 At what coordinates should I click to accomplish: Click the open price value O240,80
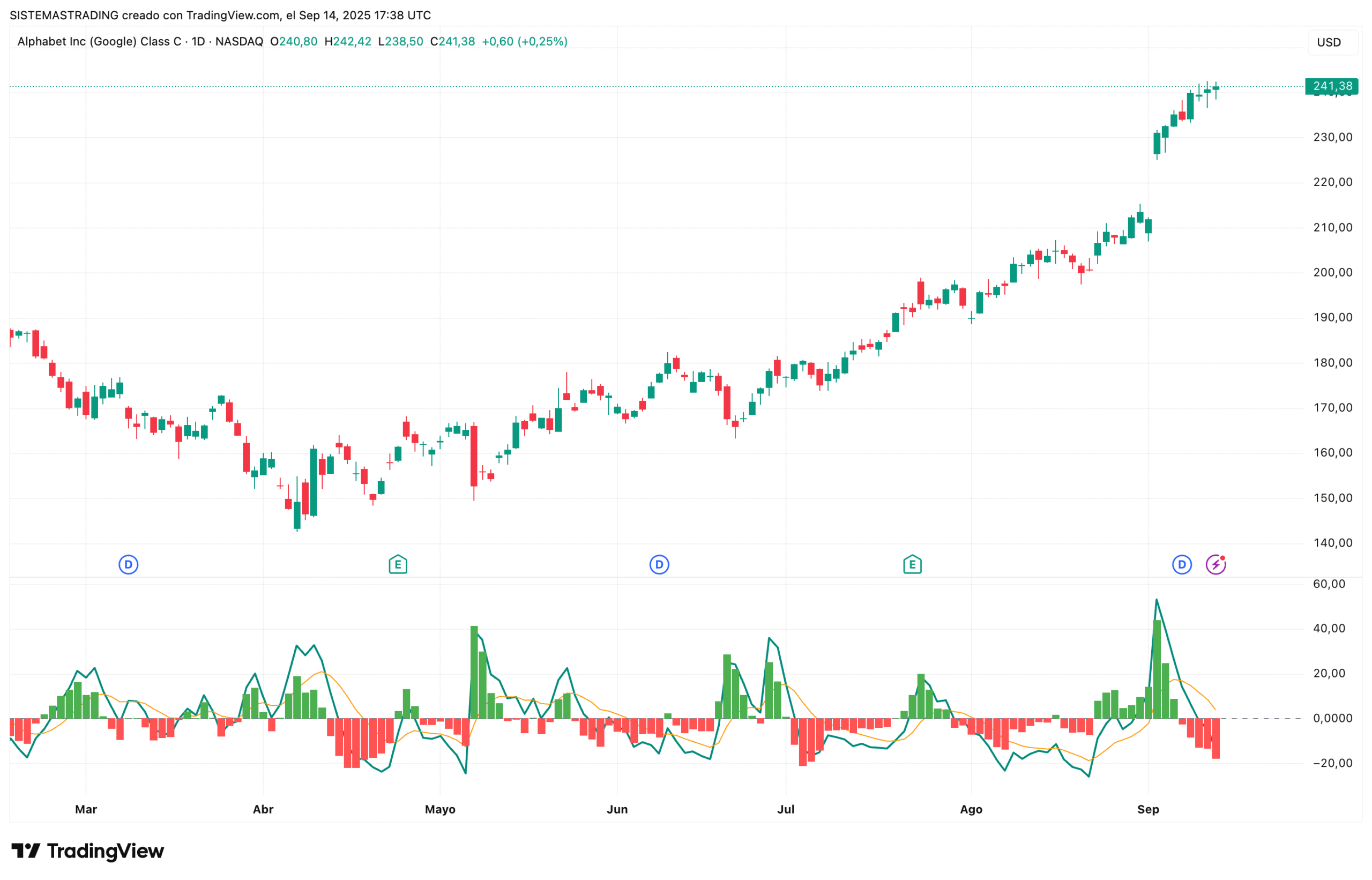pos(295,41)
